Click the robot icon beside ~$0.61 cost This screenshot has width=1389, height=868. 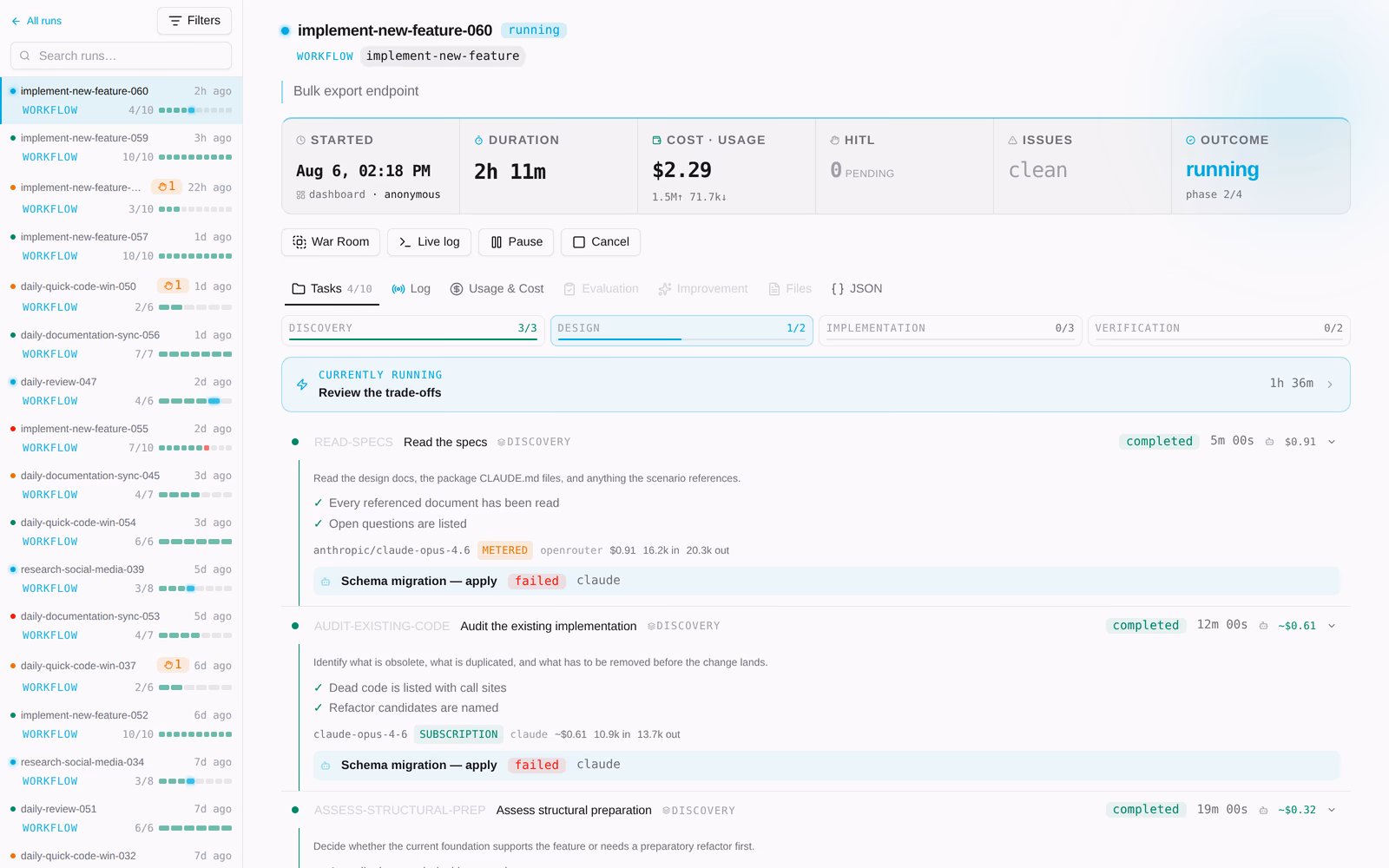pyautogui.click(x=1263, y=626)
